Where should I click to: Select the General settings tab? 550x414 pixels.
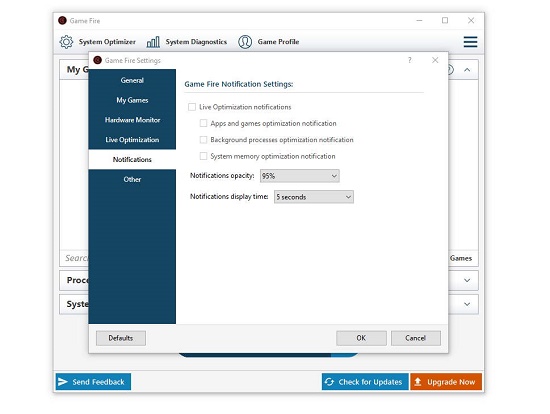click(x=132, y=80)
